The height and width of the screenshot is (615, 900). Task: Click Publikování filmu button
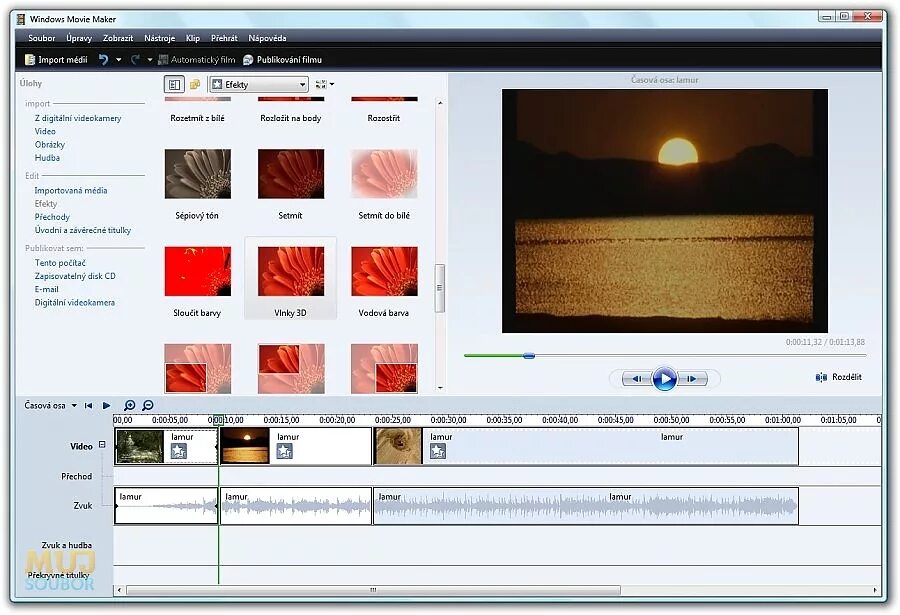tap(282, 59)
